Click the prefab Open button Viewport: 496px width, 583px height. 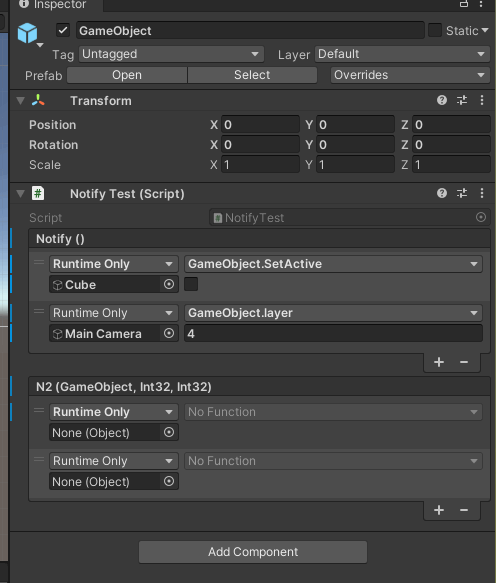point(127,75)
